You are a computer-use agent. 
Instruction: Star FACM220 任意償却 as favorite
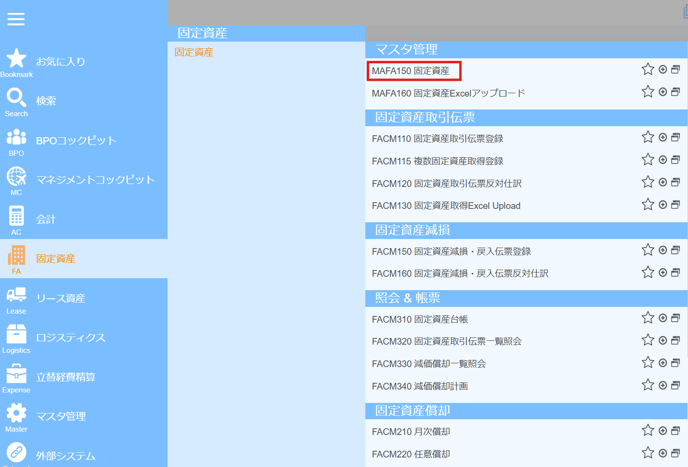point(648,453)
